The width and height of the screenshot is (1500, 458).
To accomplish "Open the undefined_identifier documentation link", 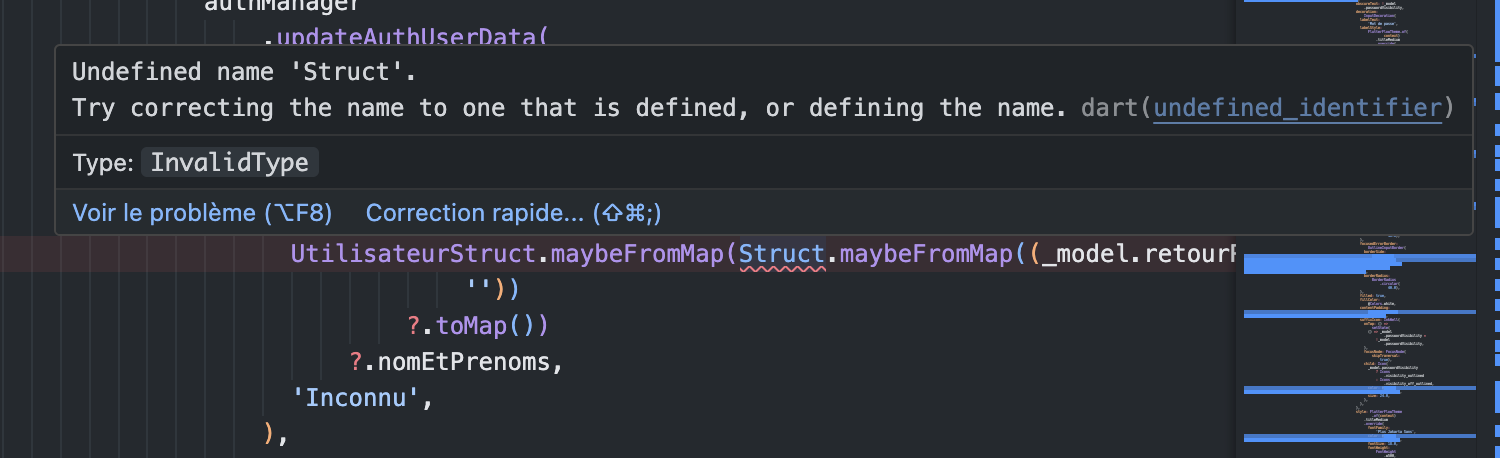I will tap(1298, 108).
